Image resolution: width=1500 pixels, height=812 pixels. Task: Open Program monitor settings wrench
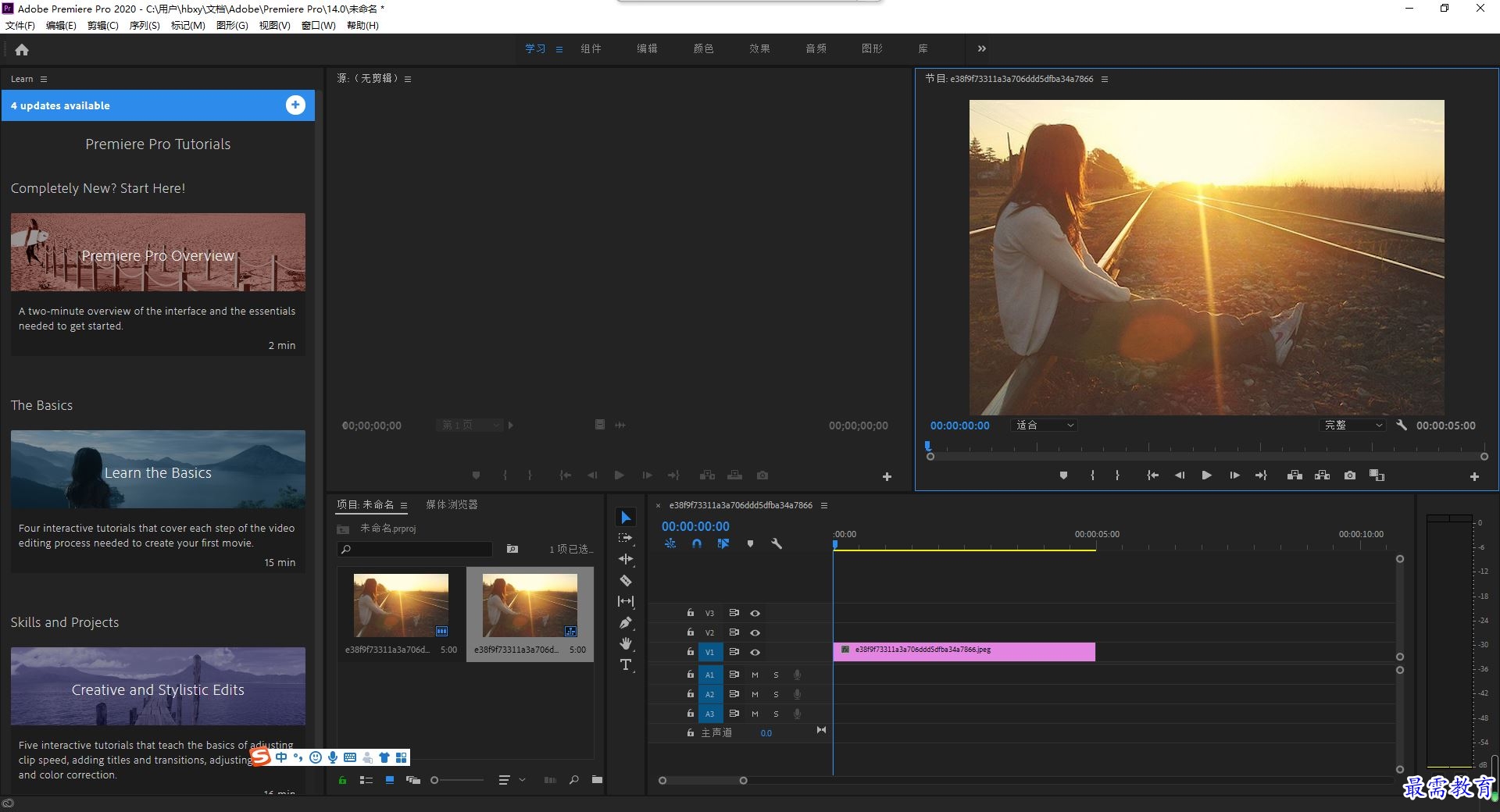1402,426
